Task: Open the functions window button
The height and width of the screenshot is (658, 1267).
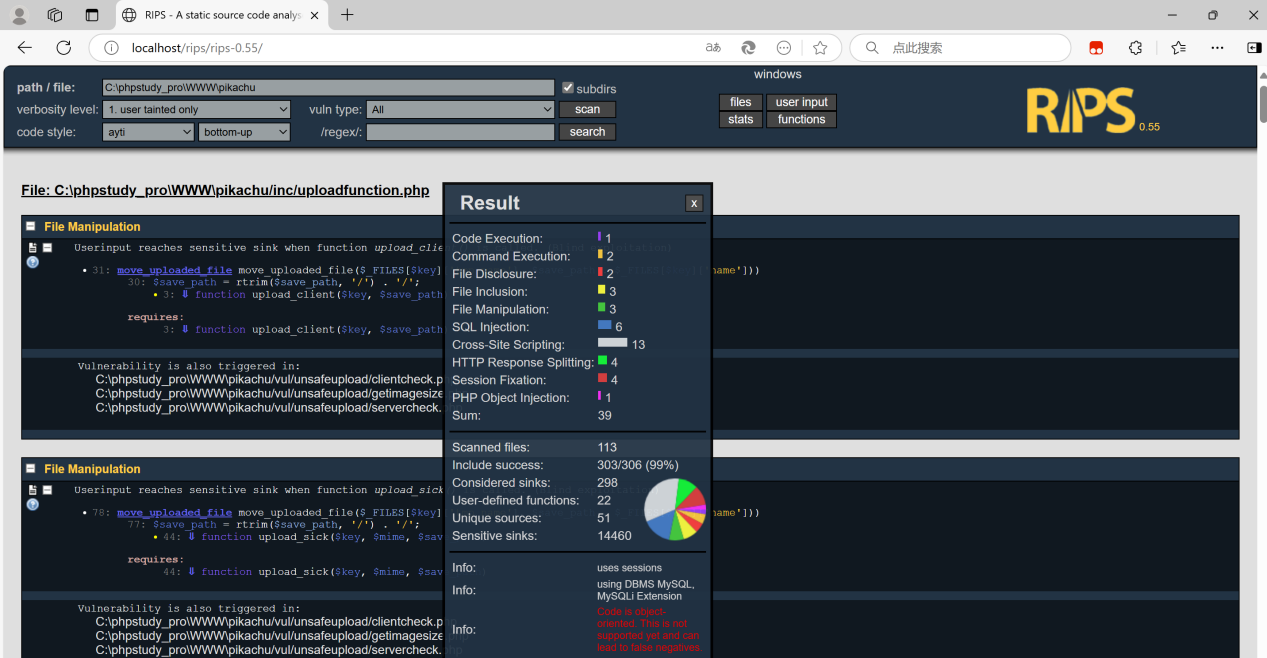Action: [801, 119]
